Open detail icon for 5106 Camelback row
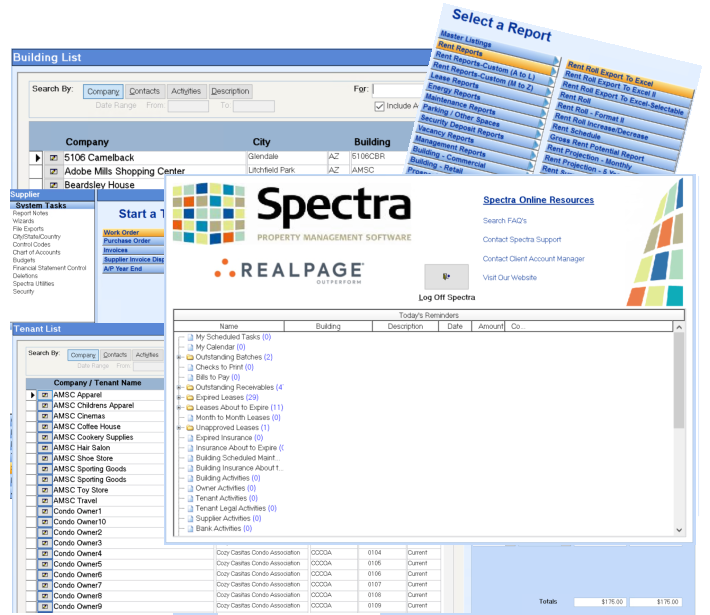 pyautogui.click(x=54, y=158)
